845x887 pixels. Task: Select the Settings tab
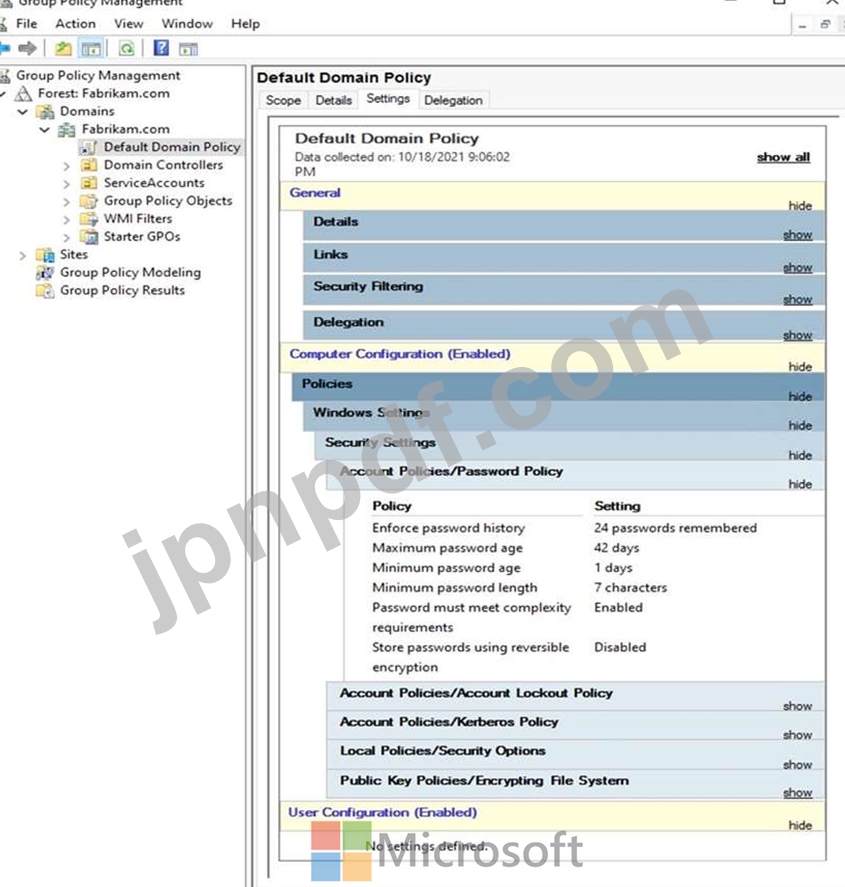point(388,98)
